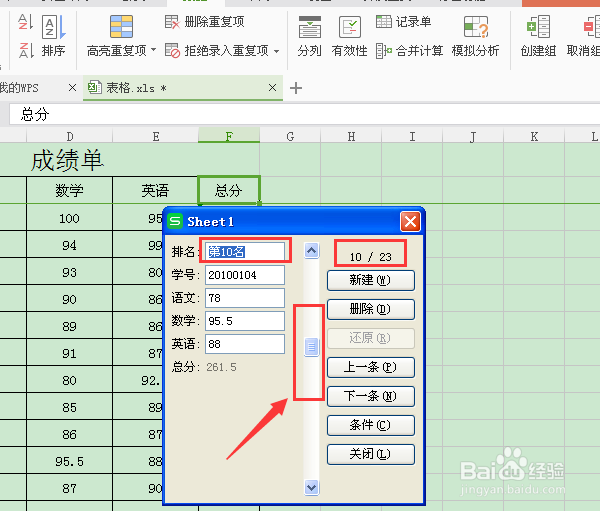Click the formula bar showing 总分
600x511 pixels.
point(304,114)
